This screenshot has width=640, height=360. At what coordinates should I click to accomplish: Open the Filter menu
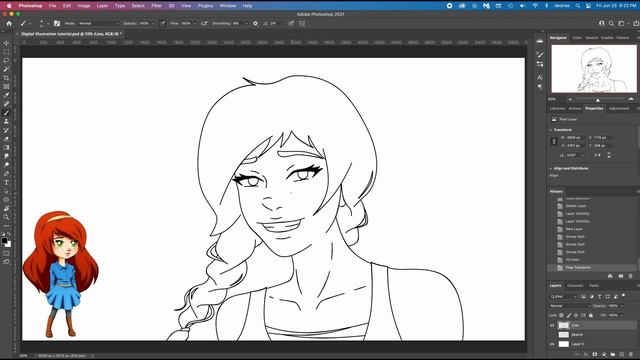(x=156, y=6)
